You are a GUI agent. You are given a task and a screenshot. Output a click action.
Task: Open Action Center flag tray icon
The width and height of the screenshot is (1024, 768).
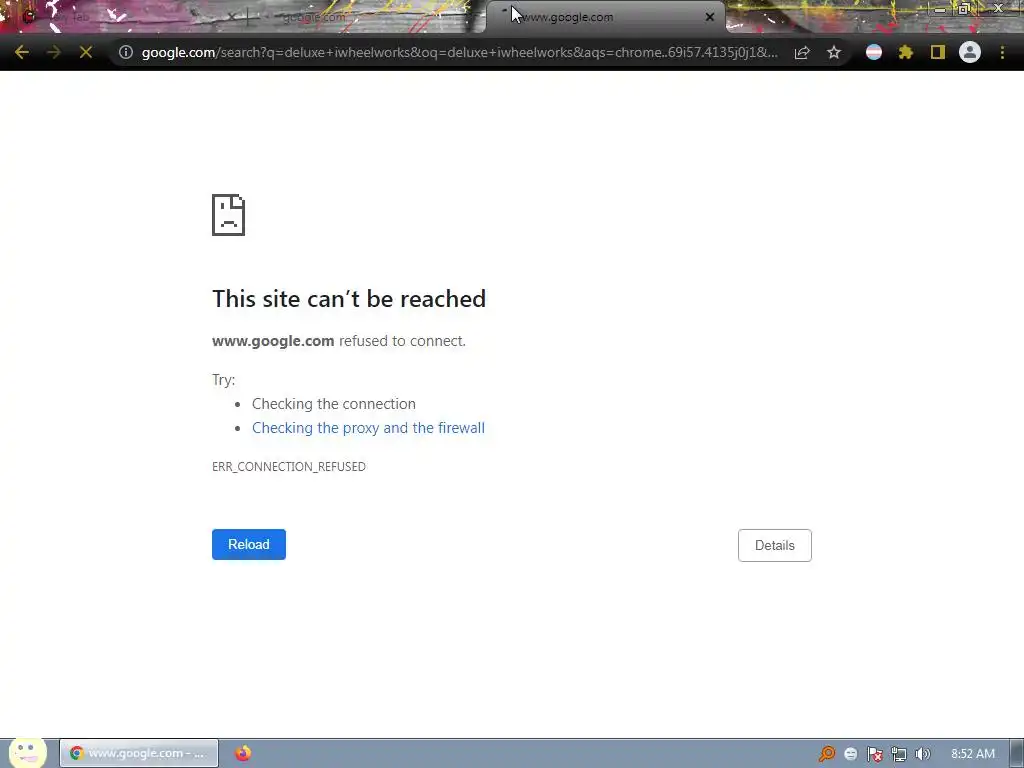click(874, 754)
